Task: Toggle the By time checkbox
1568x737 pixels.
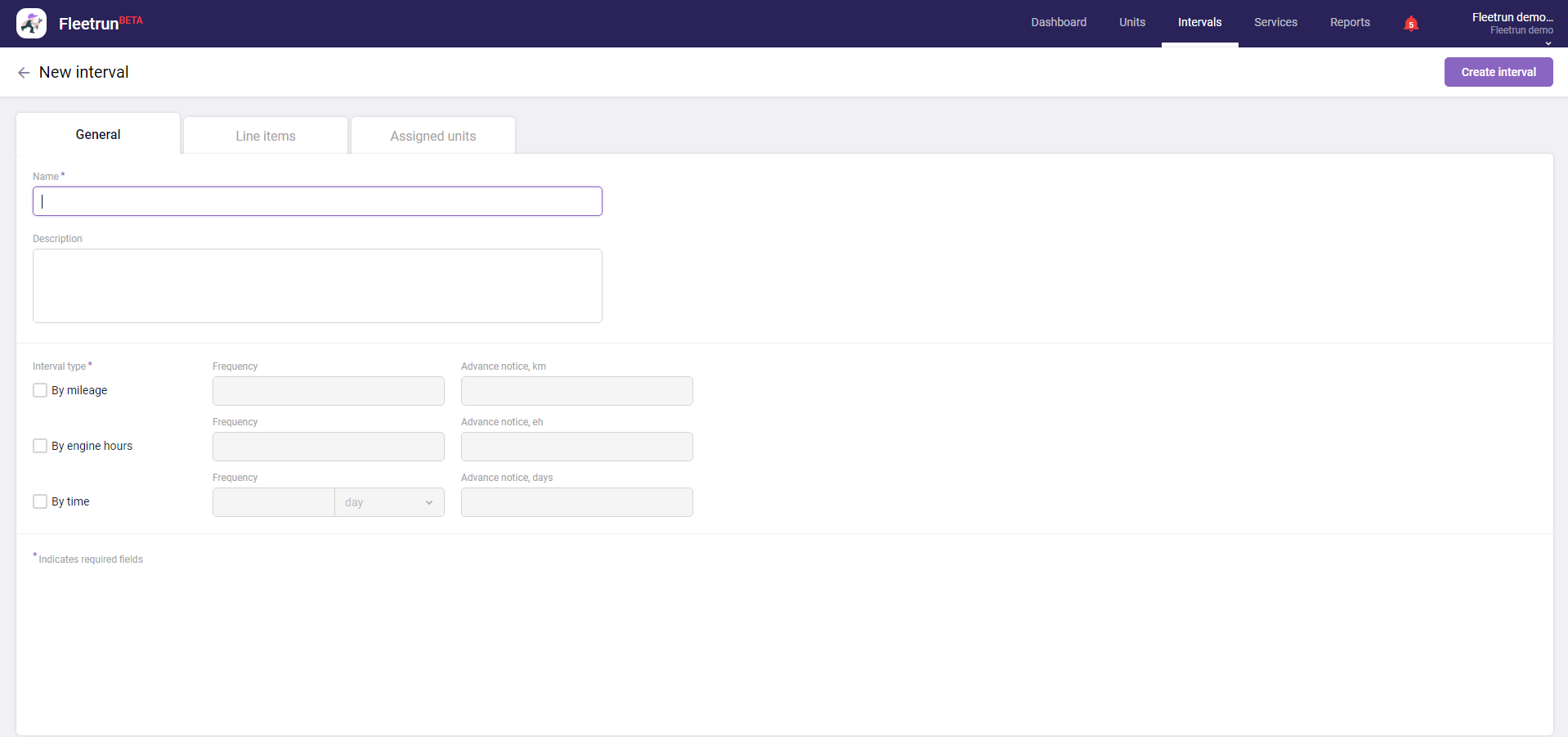Action: coord(40,501)
